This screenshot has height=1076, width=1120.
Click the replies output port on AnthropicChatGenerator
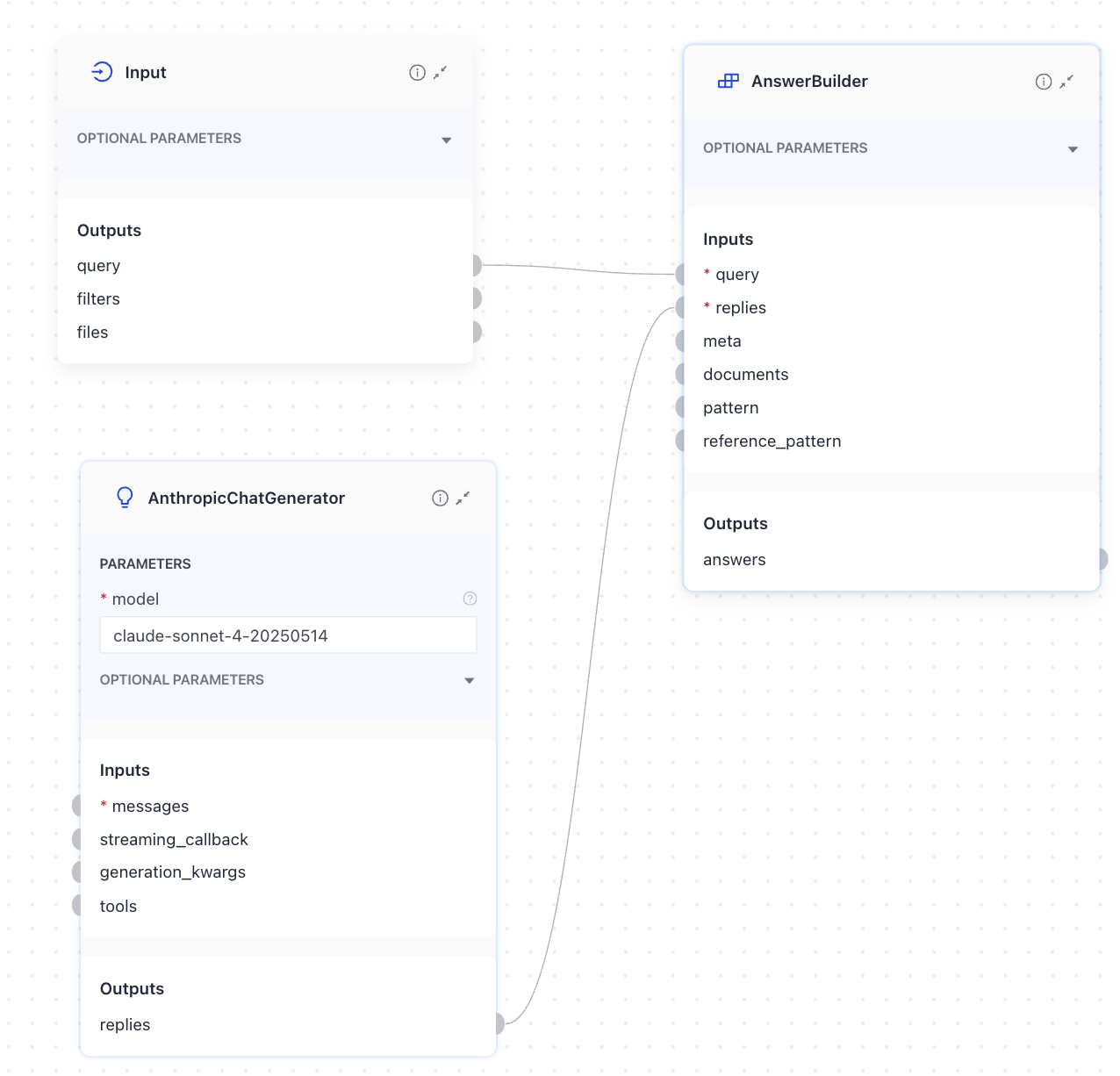point(497,1023)
